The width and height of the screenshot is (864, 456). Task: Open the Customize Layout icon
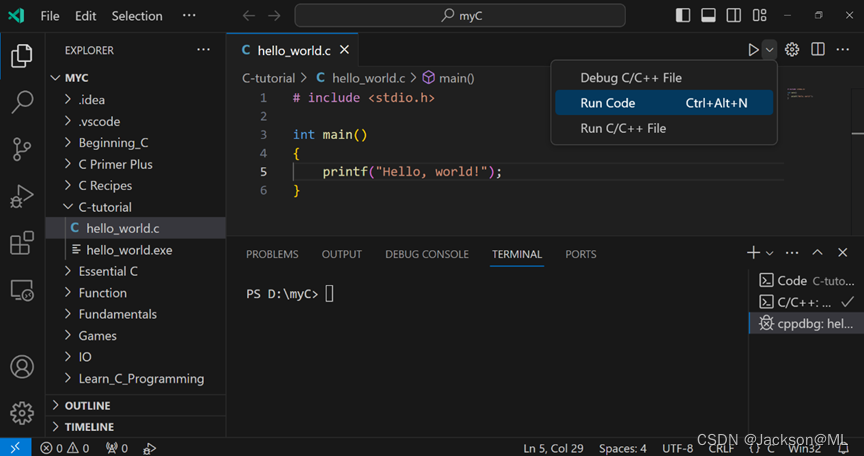[760, 15]
